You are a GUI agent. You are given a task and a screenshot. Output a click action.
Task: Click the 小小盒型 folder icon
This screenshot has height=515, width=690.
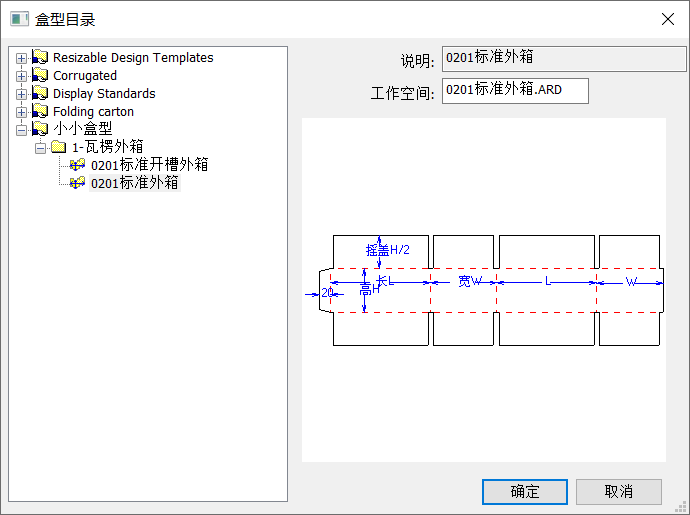click(40, 129)
